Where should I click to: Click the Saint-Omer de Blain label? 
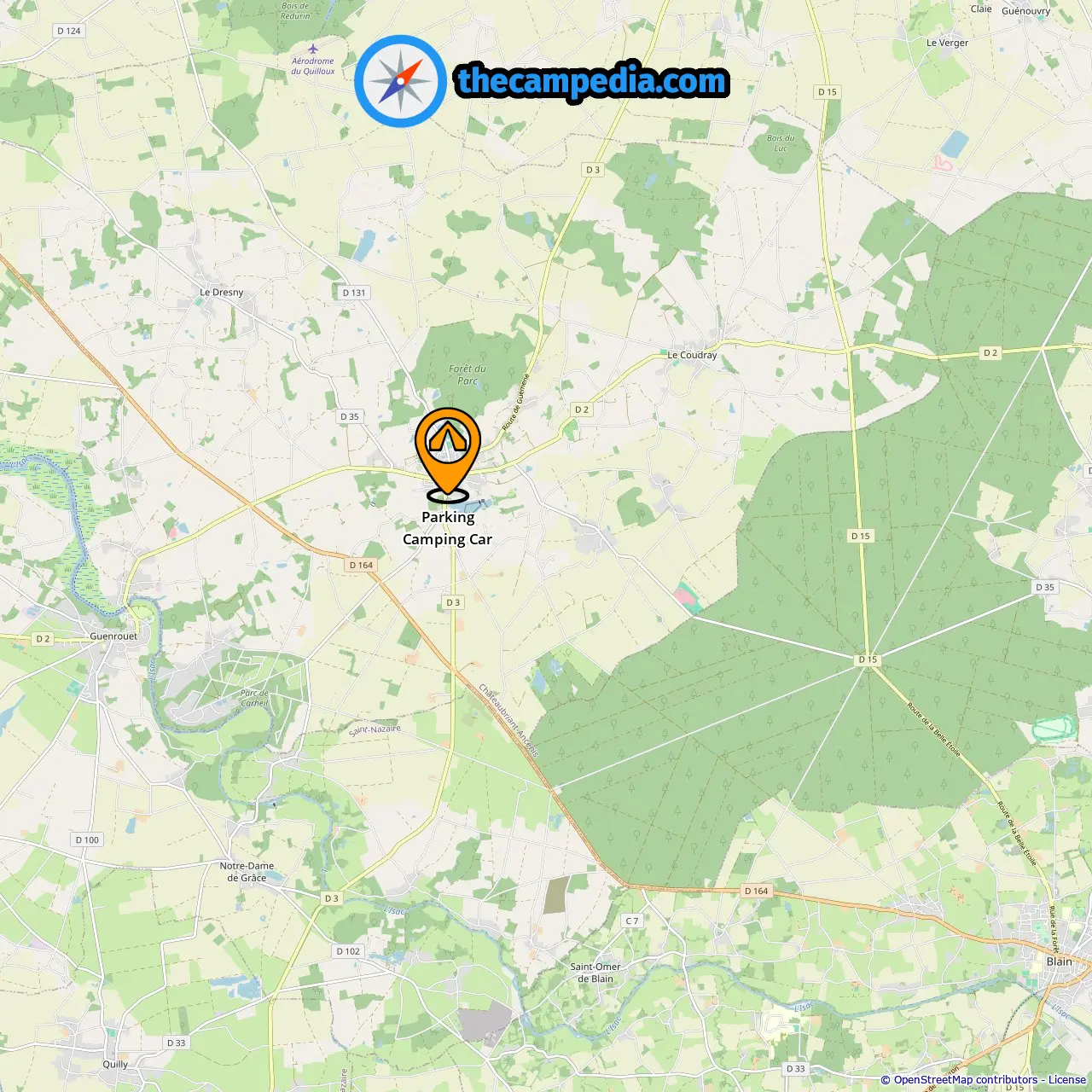pos(595,973)
